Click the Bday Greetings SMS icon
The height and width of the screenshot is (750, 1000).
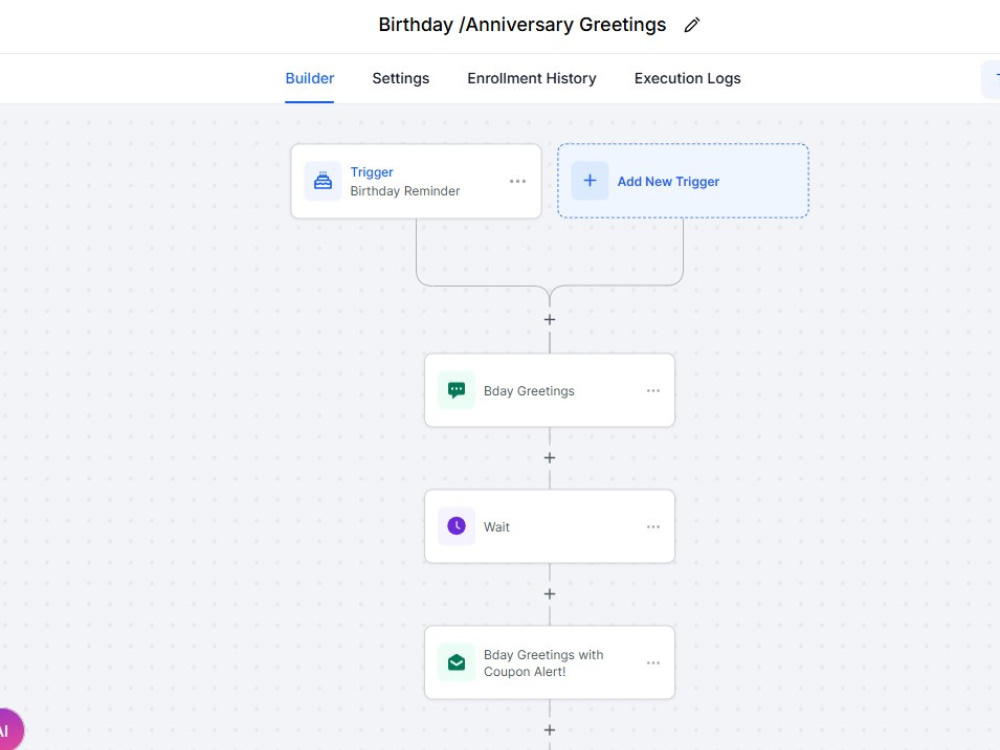tap(456, 390)
